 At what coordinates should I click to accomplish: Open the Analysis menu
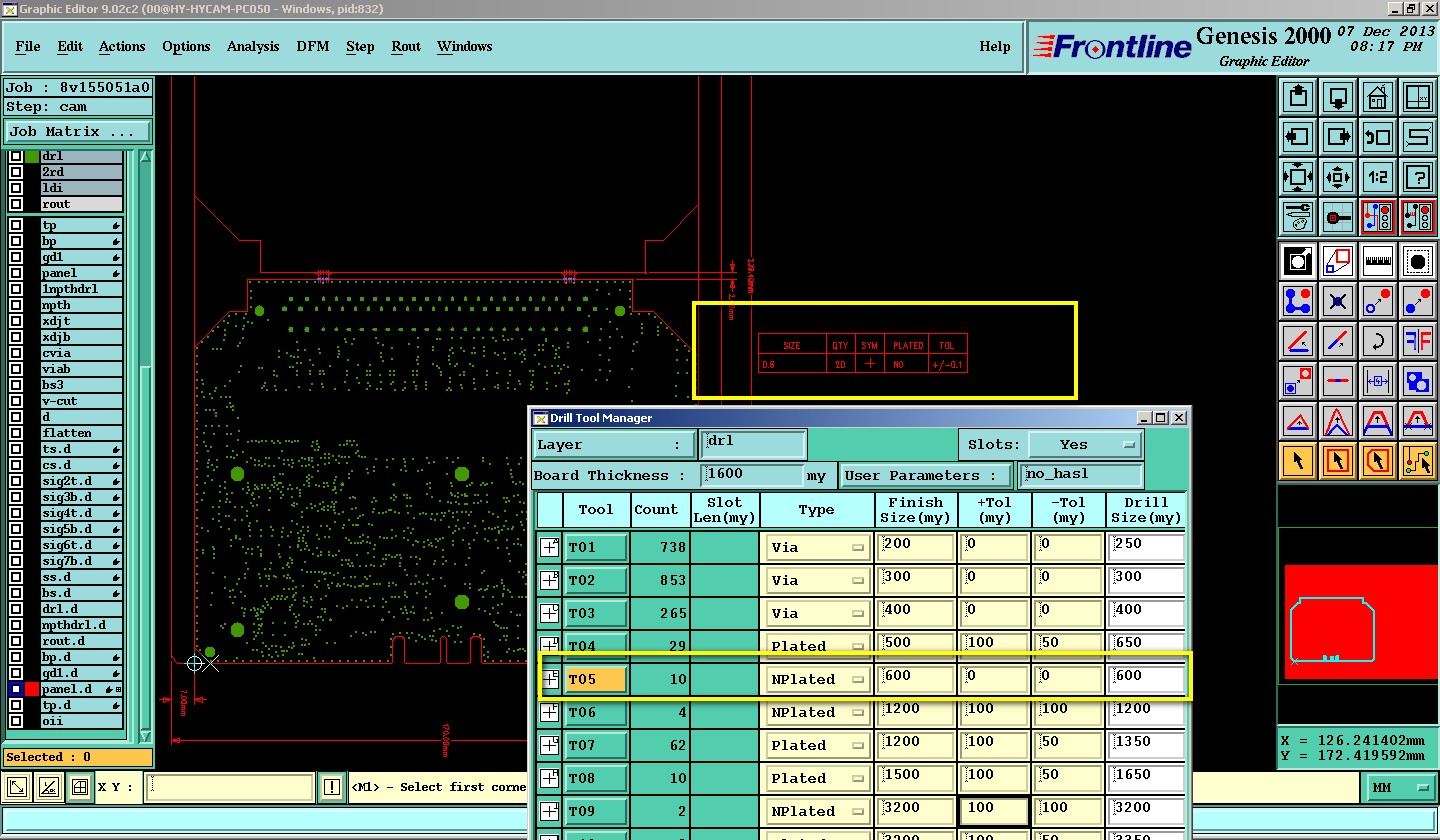pos(253,47)
